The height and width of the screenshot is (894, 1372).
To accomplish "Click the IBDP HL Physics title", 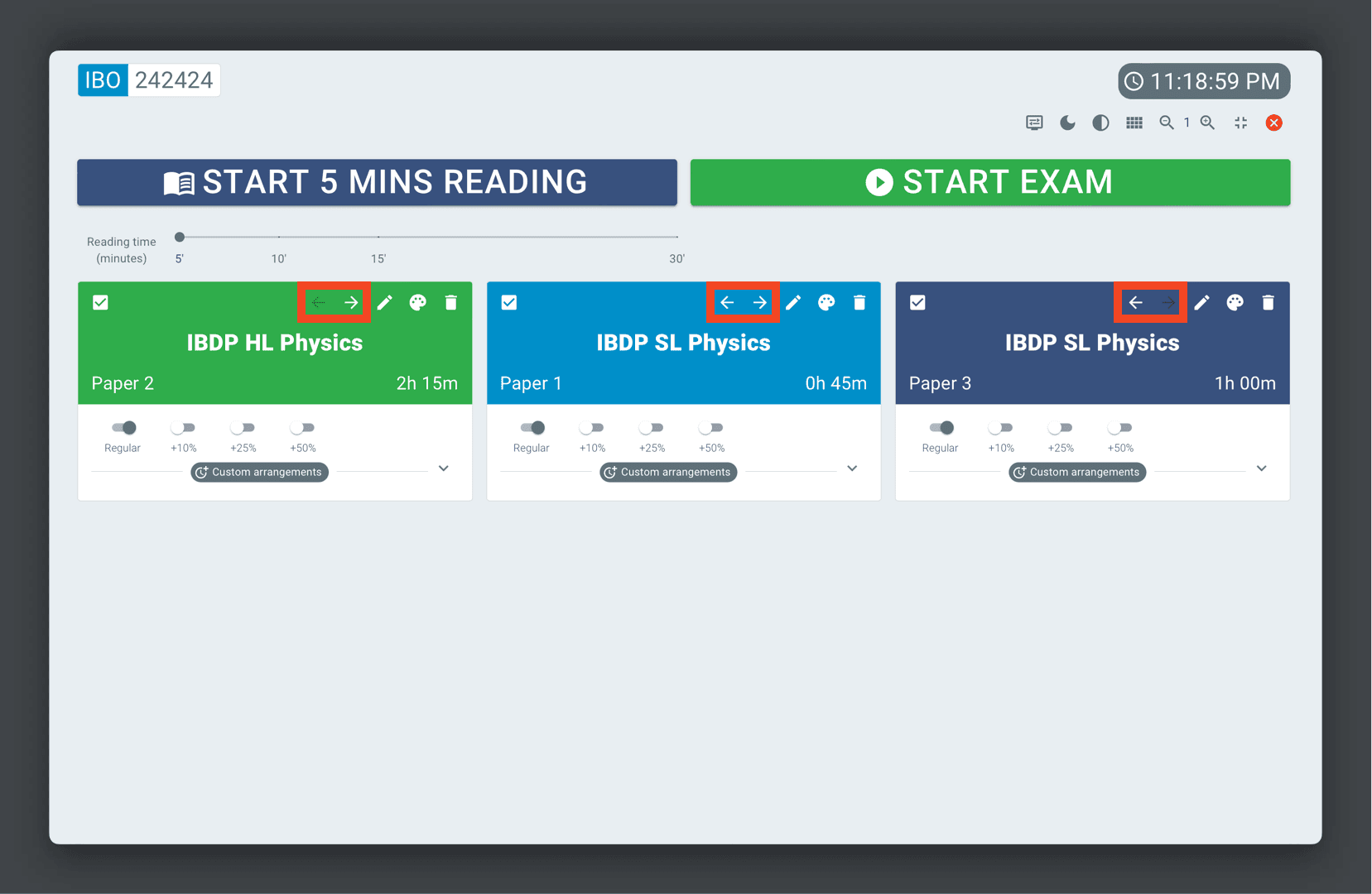I will point(275,343).
